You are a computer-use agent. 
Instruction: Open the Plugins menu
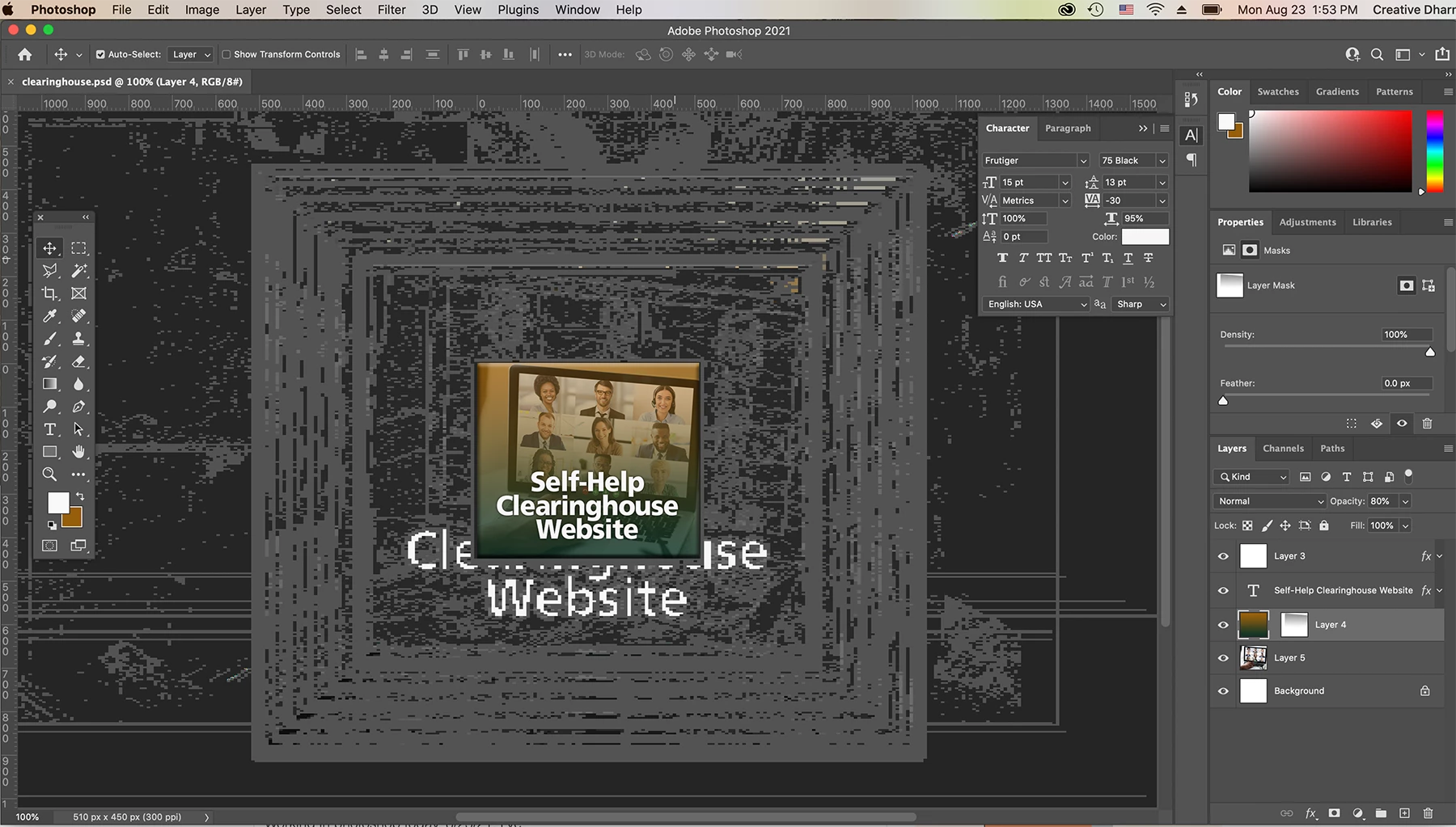tap(518, 10)
